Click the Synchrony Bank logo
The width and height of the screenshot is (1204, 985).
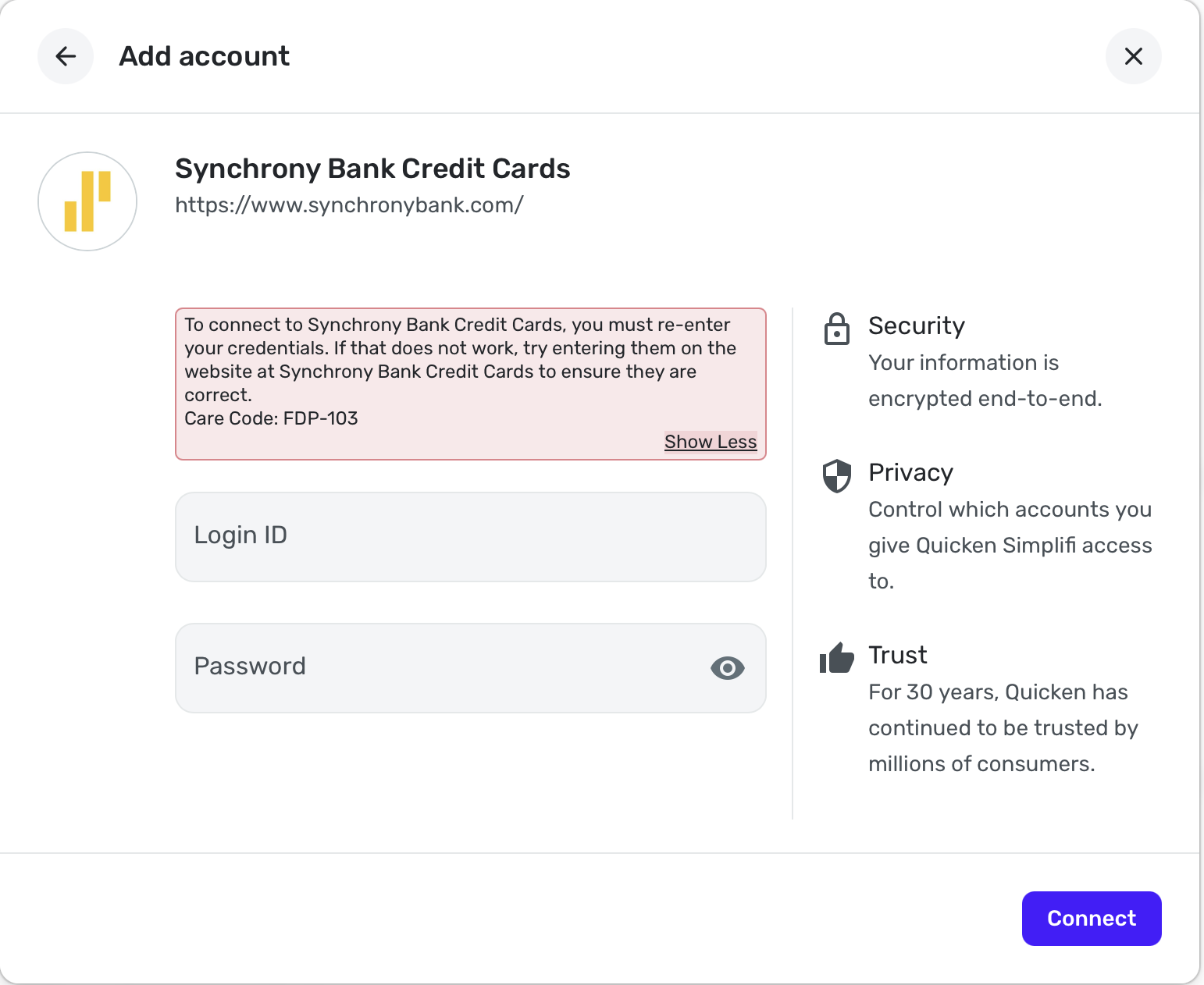click(87, 201)
